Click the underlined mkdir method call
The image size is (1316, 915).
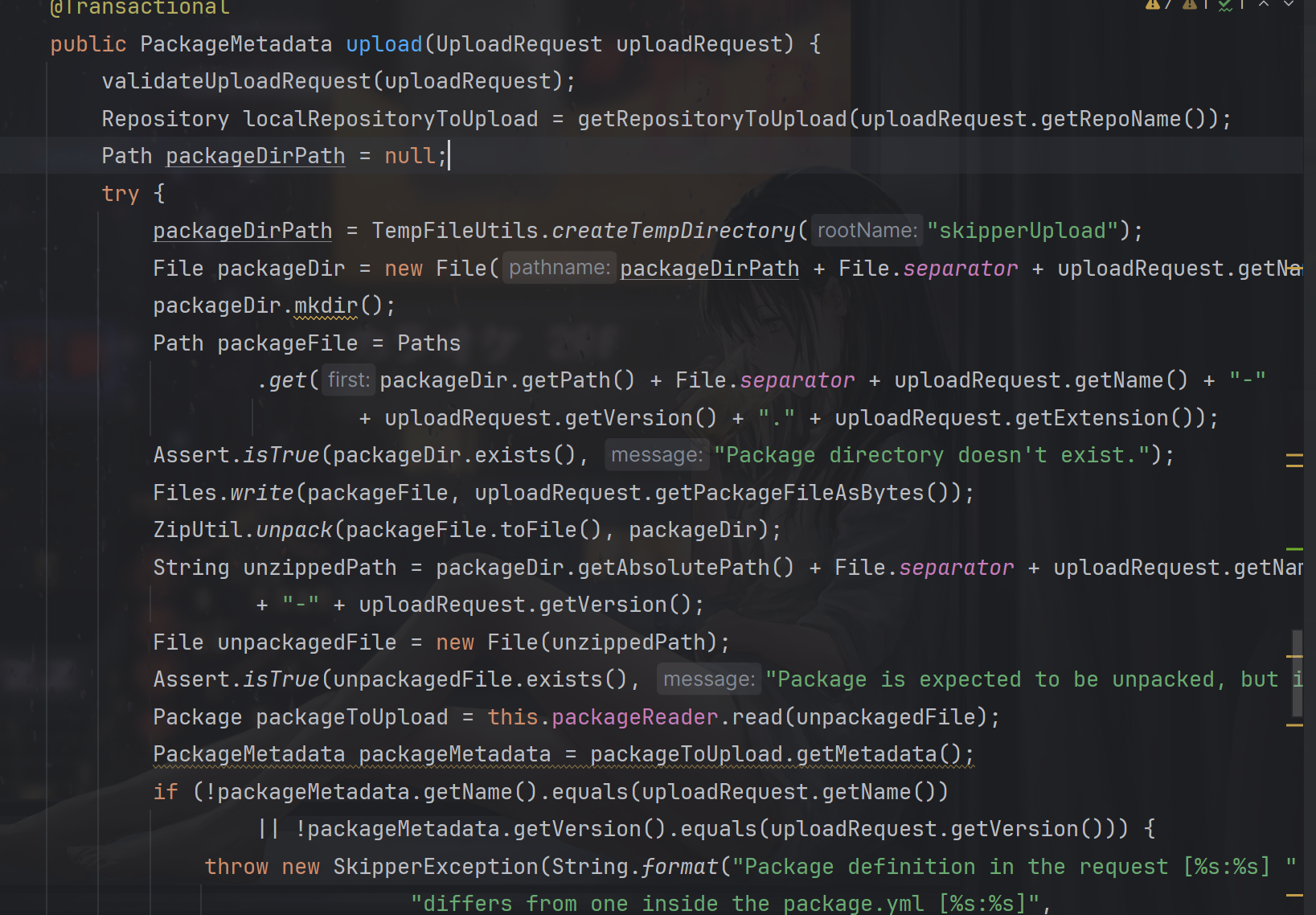click(326, 306)
